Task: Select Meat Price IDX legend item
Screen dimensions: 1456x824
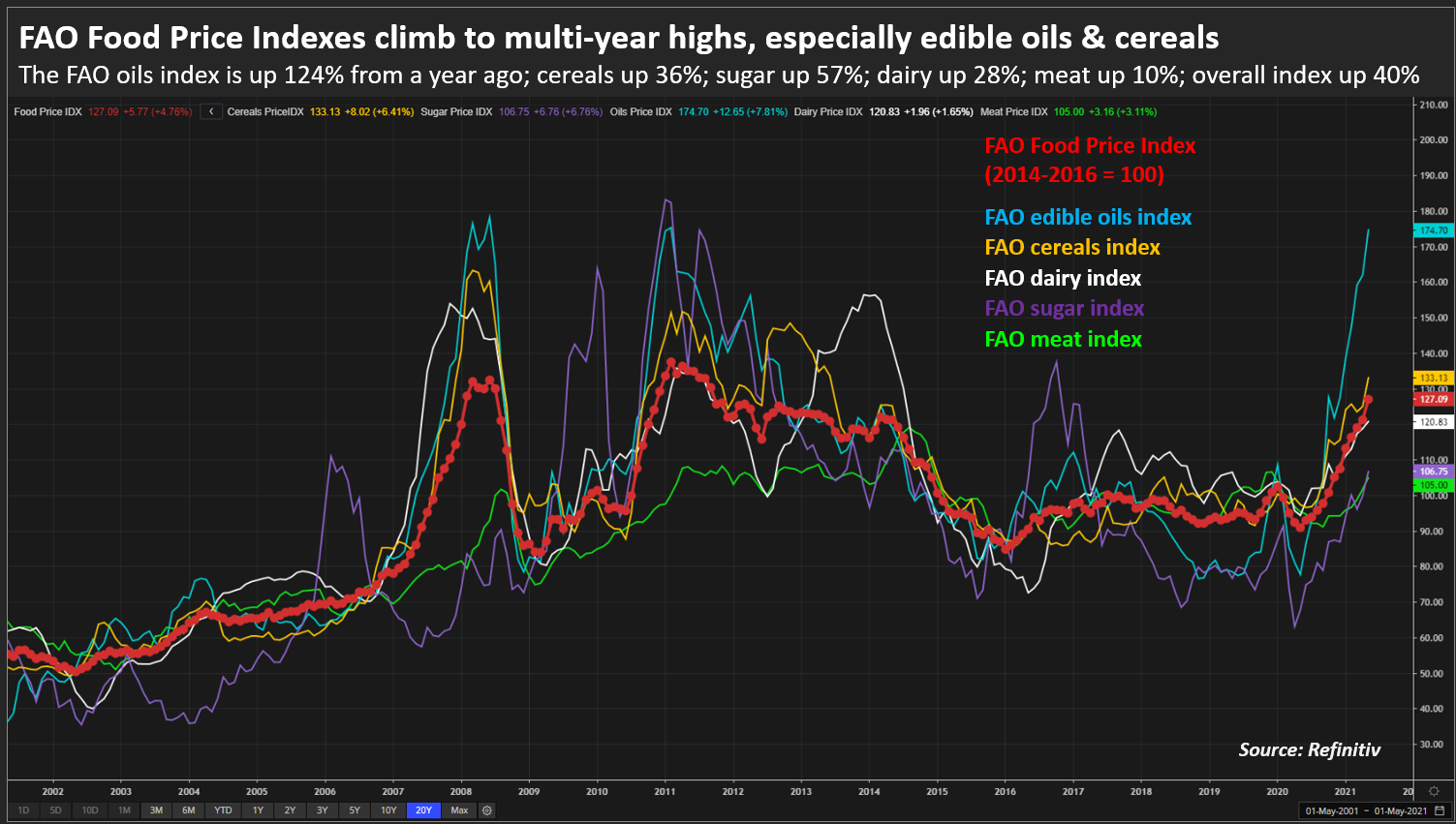Action: (x=1013, y=112)
